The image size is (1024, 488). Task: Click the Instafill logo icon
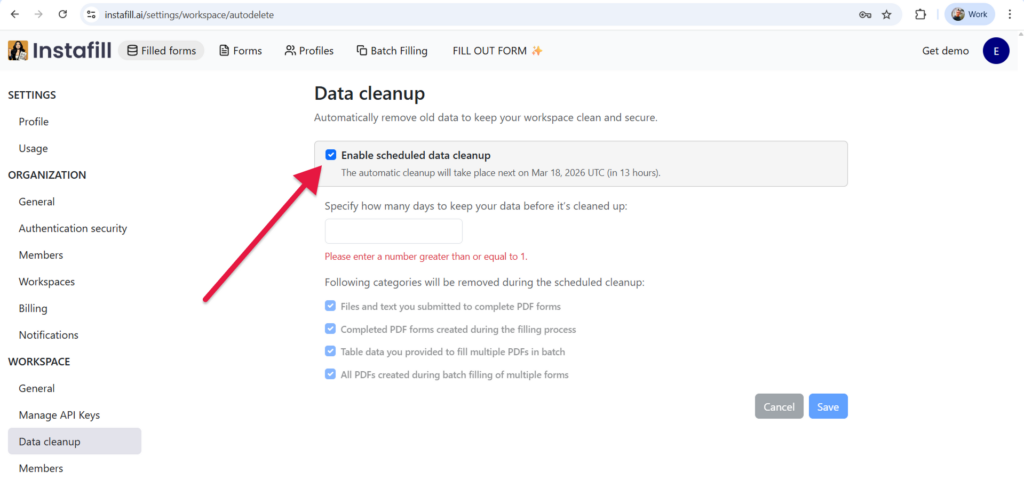pyautogui.click(x=18, y=50)
